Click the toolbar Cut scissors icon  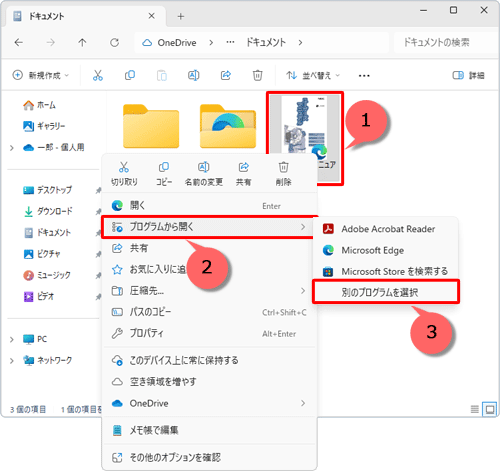tap(98, 75)
